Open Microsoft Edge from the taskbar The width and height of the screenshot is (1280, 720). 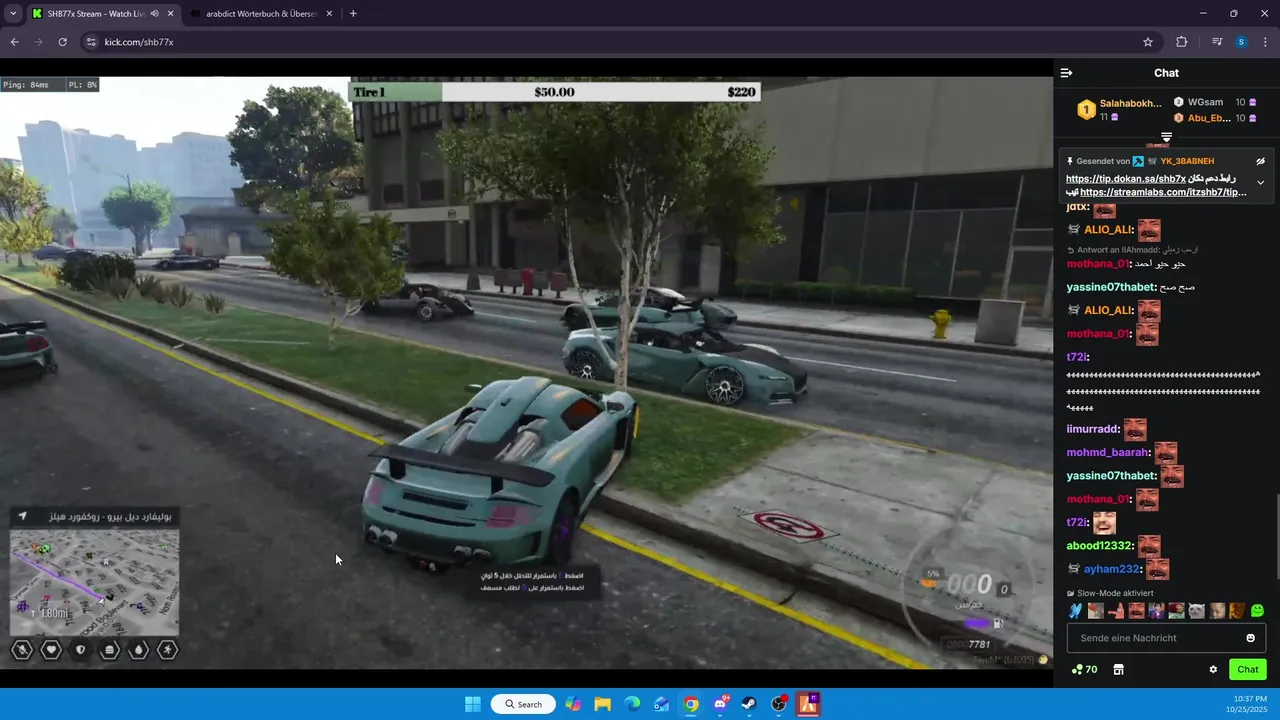click(x=632, y=704)
